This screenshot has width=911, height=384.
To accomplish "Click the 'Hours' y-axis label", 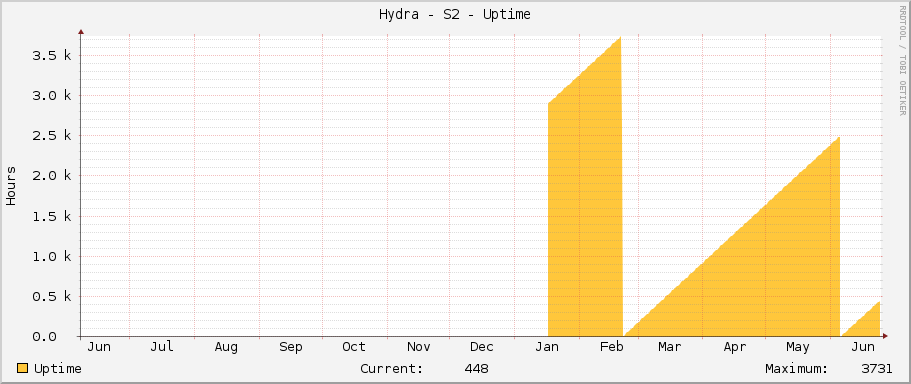I will point(11,186).
